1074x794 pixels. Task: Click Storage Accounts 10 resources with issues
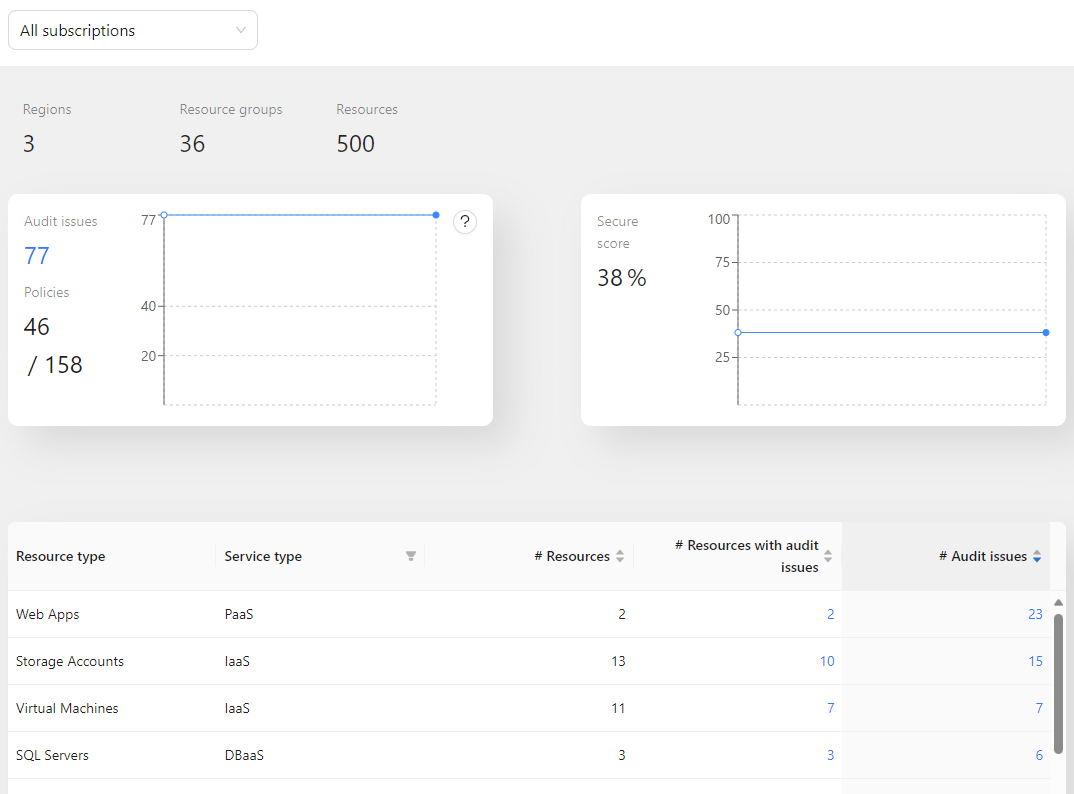click(x=826, y=661)
